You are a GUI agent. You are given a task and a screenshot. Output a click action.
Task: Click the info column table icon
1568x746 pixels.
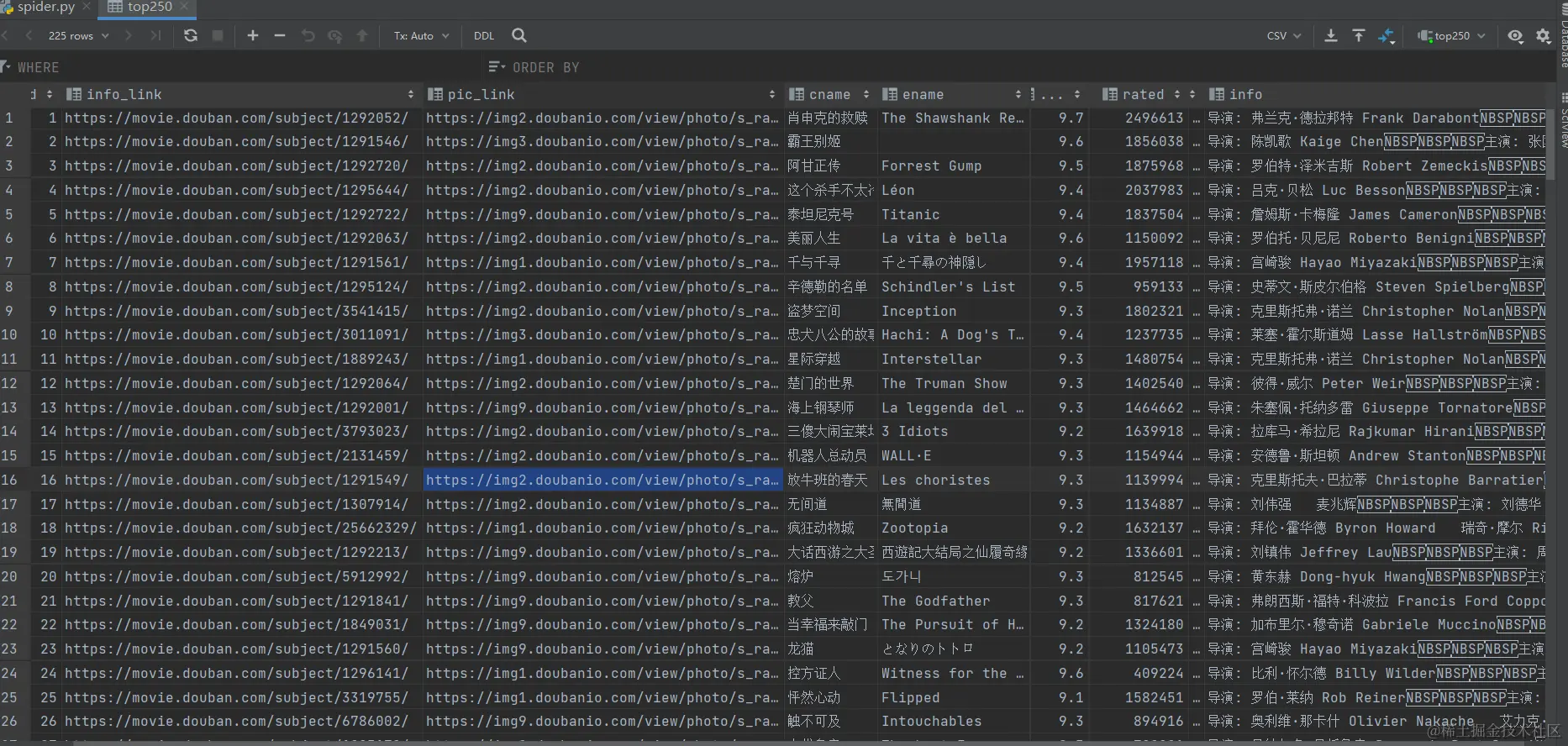coord(1216,94)
